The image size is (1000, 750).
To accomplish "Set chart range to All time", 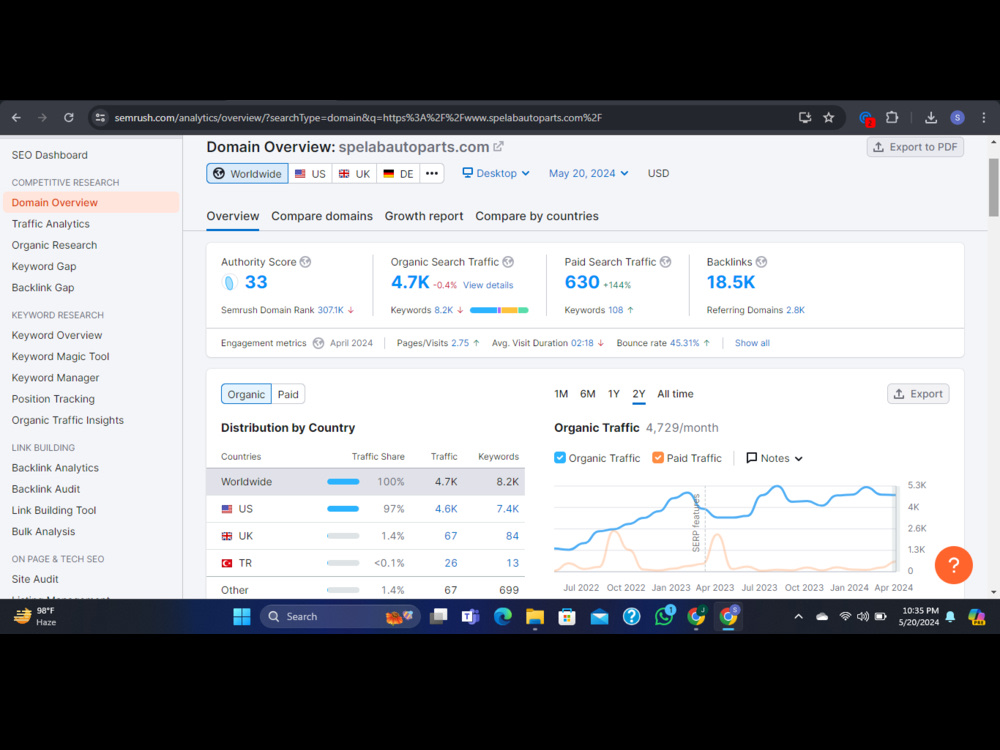I will 675,394.
